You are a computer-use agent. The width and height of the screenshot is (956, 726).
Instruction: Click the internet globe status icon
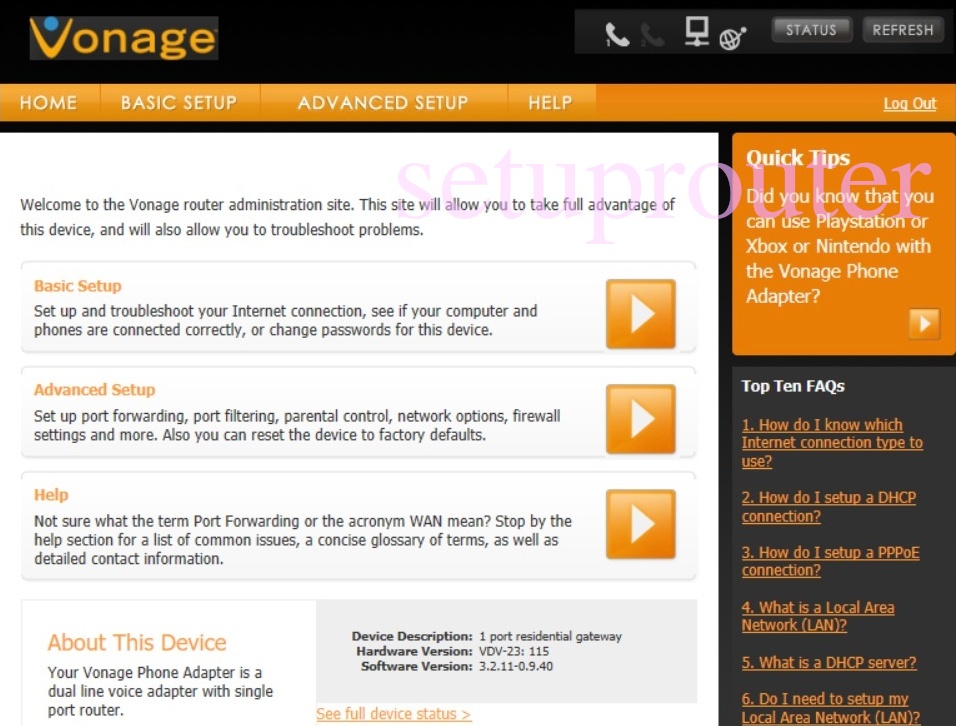click(733, 34)
